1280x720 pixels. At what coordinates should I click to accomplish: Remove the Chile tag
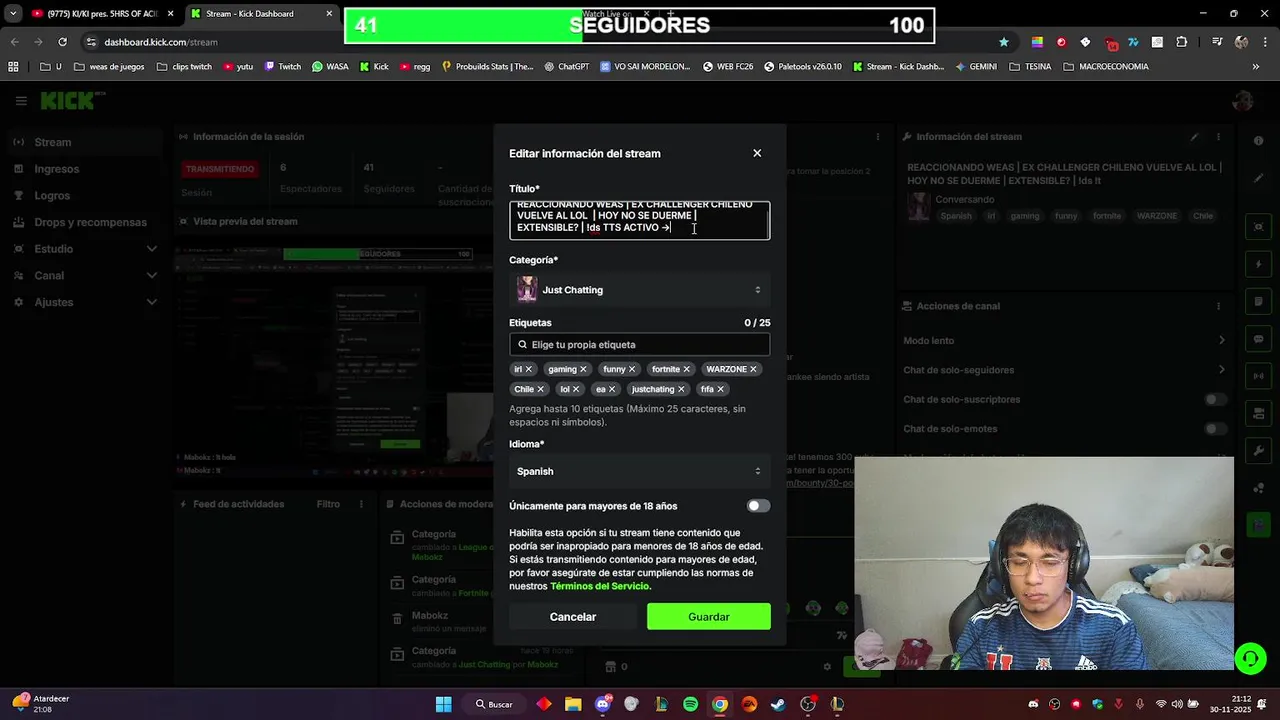(541, 389)
